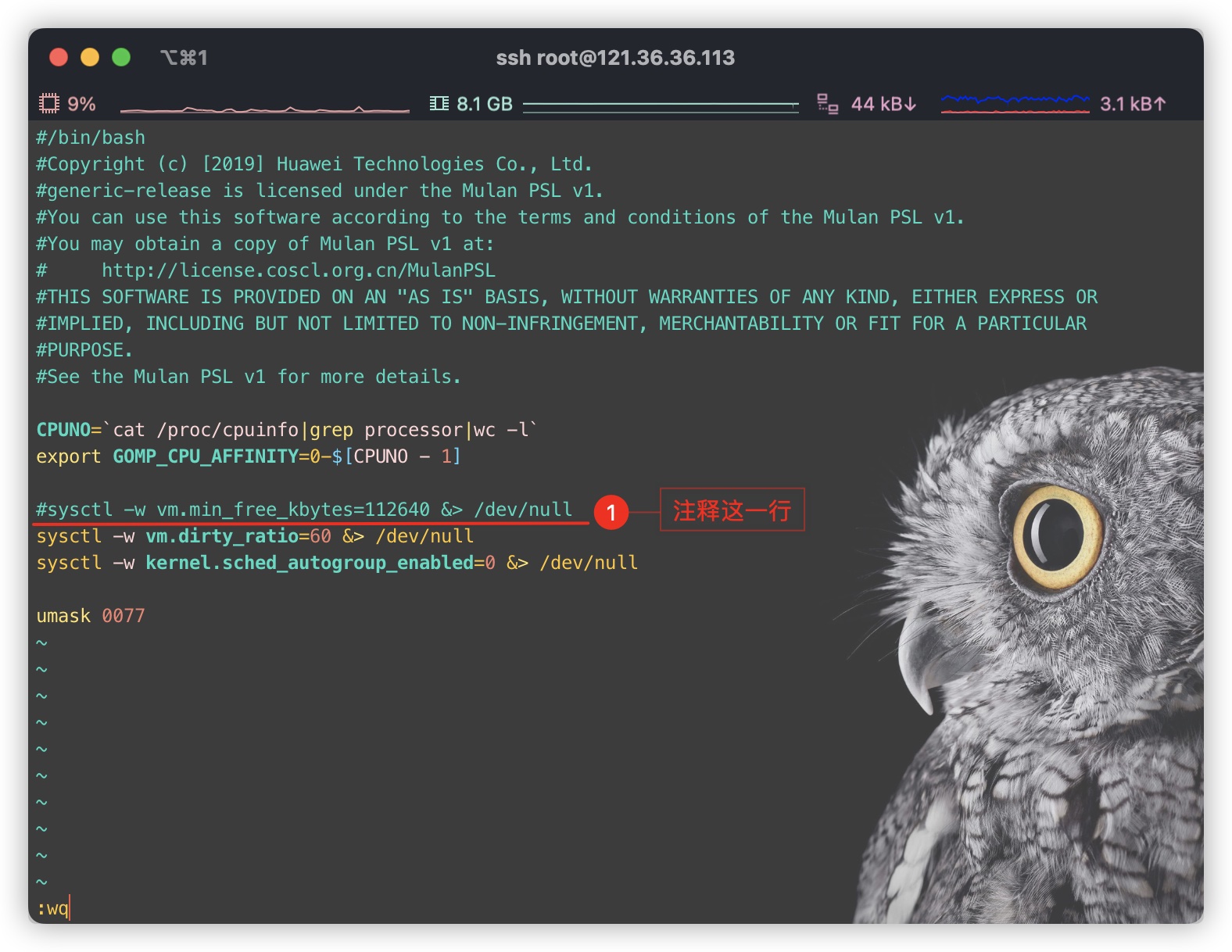Click the CPU usage history graph
The width and height of the screenshot is (1232, 952).
pos(265,108)
